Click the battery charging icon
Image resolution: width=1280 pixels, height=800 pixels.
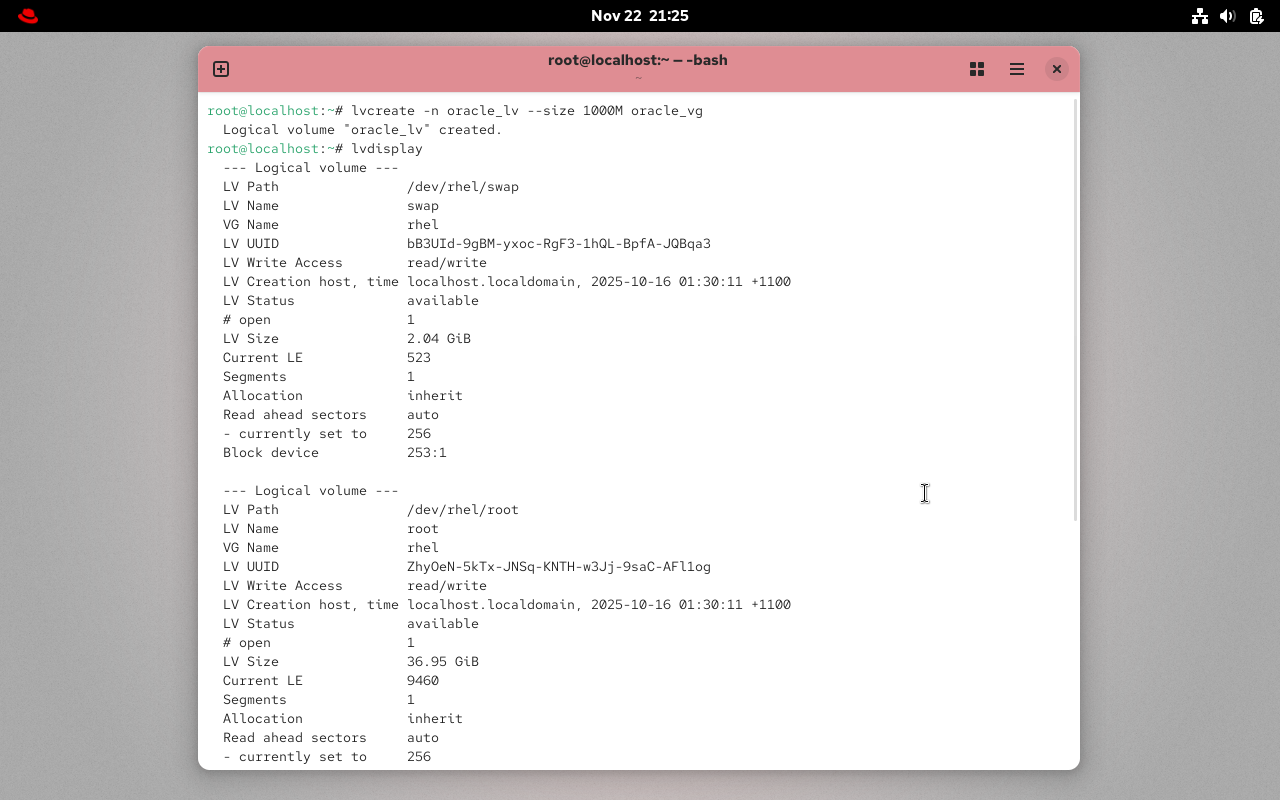coord(1256,16)
